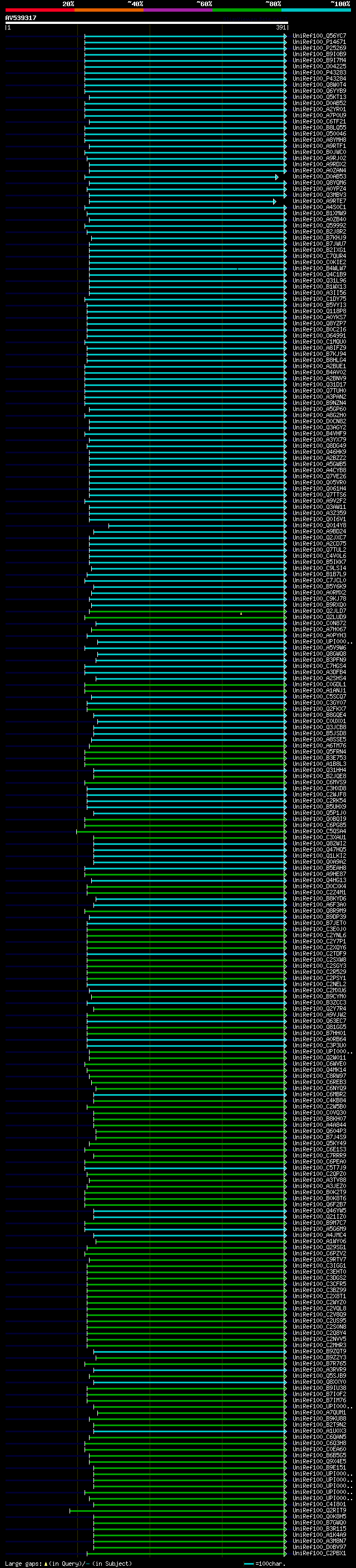Click the UniRef100_C5QSA4 label
The height and width of the screenshot is (1568, 356).
pyautogui.click(x=319, y=832)
